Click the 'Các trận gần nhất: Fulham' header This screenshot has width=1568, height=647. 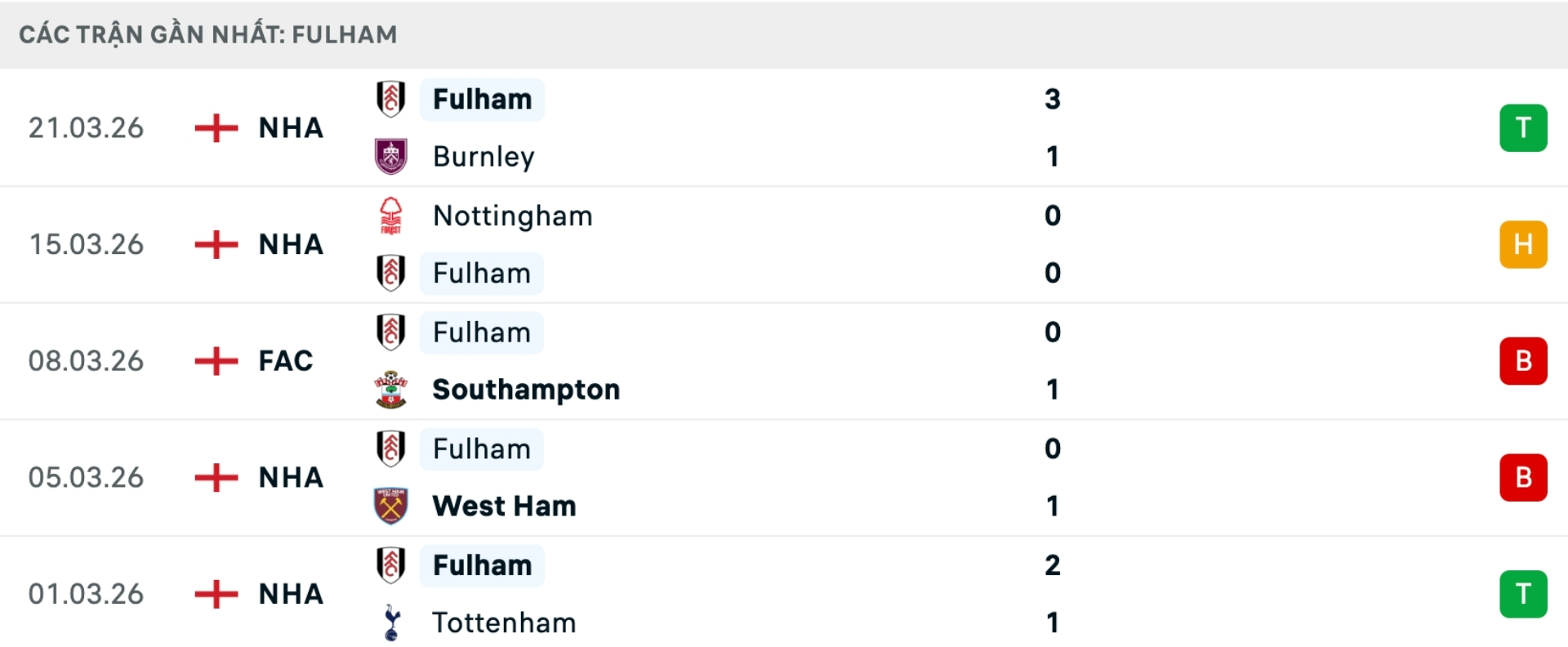point(208,34)
